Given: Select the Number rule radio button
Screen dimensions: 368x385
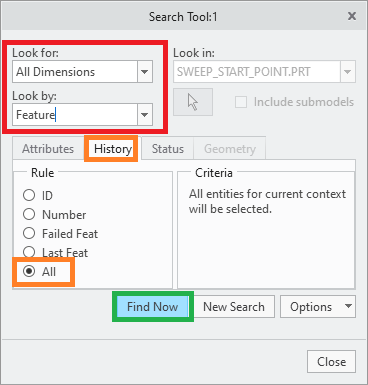Looking at the screenshot, I should click(29, 214).
